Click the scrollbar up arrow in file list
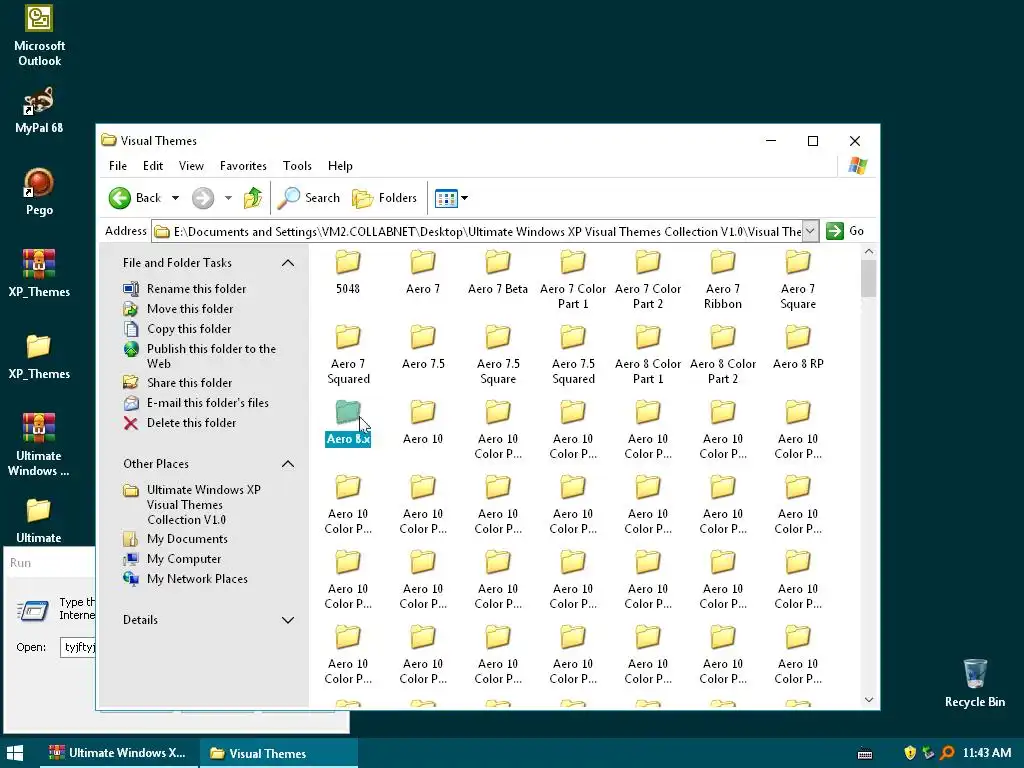This screenshot has height=768, width=1024. point(869,251)
